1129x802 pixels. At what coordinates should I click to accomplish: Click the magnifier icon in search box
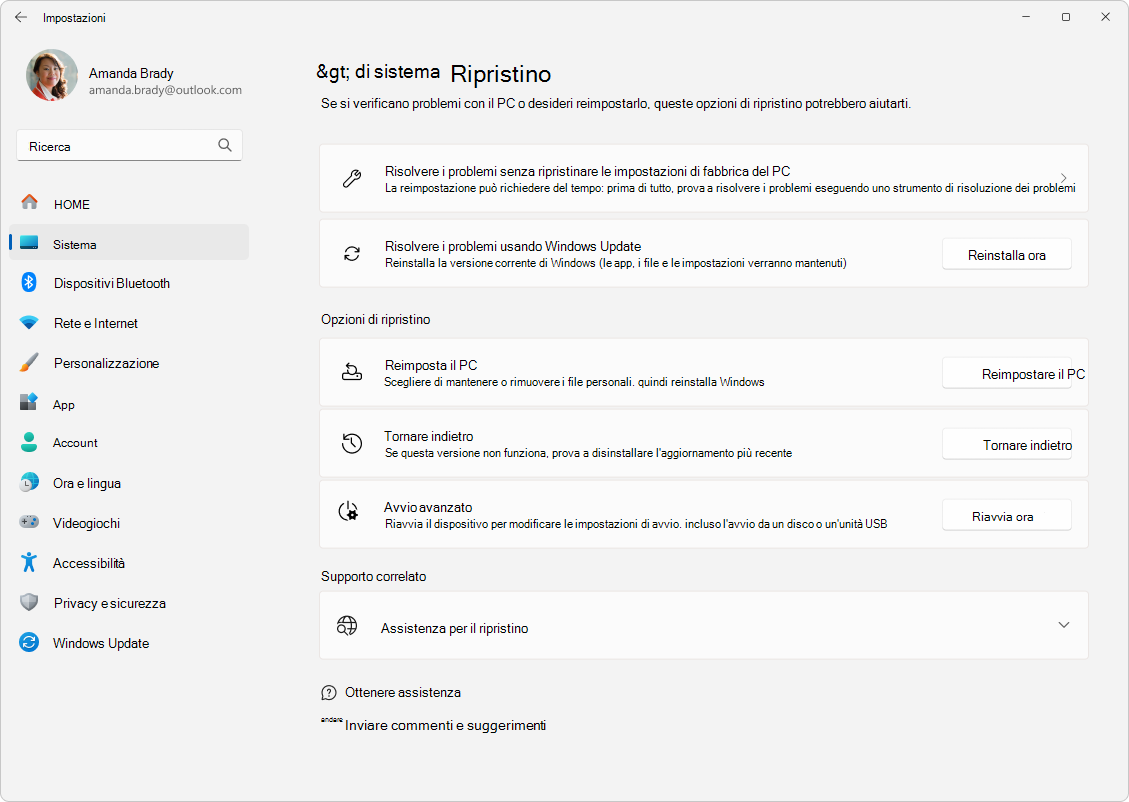pos(225,145)
